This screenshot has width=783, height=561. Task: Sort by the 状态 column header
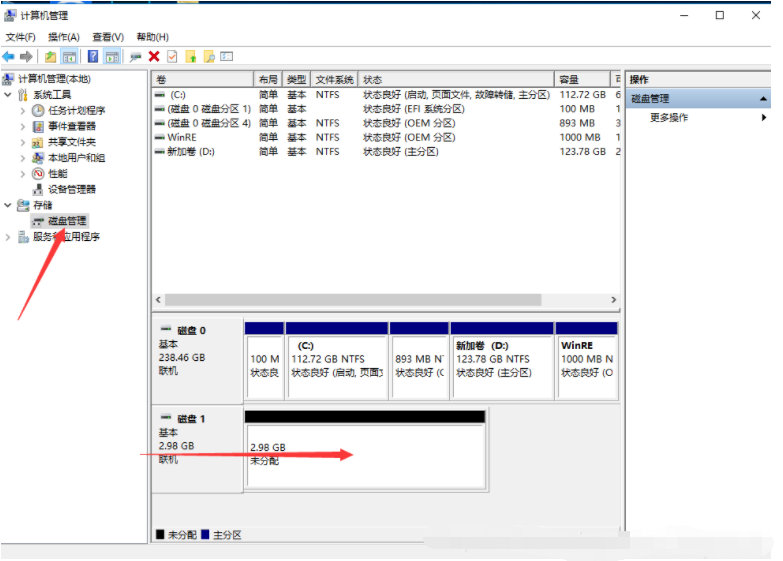pyautogui.click(x=456, y=79)
